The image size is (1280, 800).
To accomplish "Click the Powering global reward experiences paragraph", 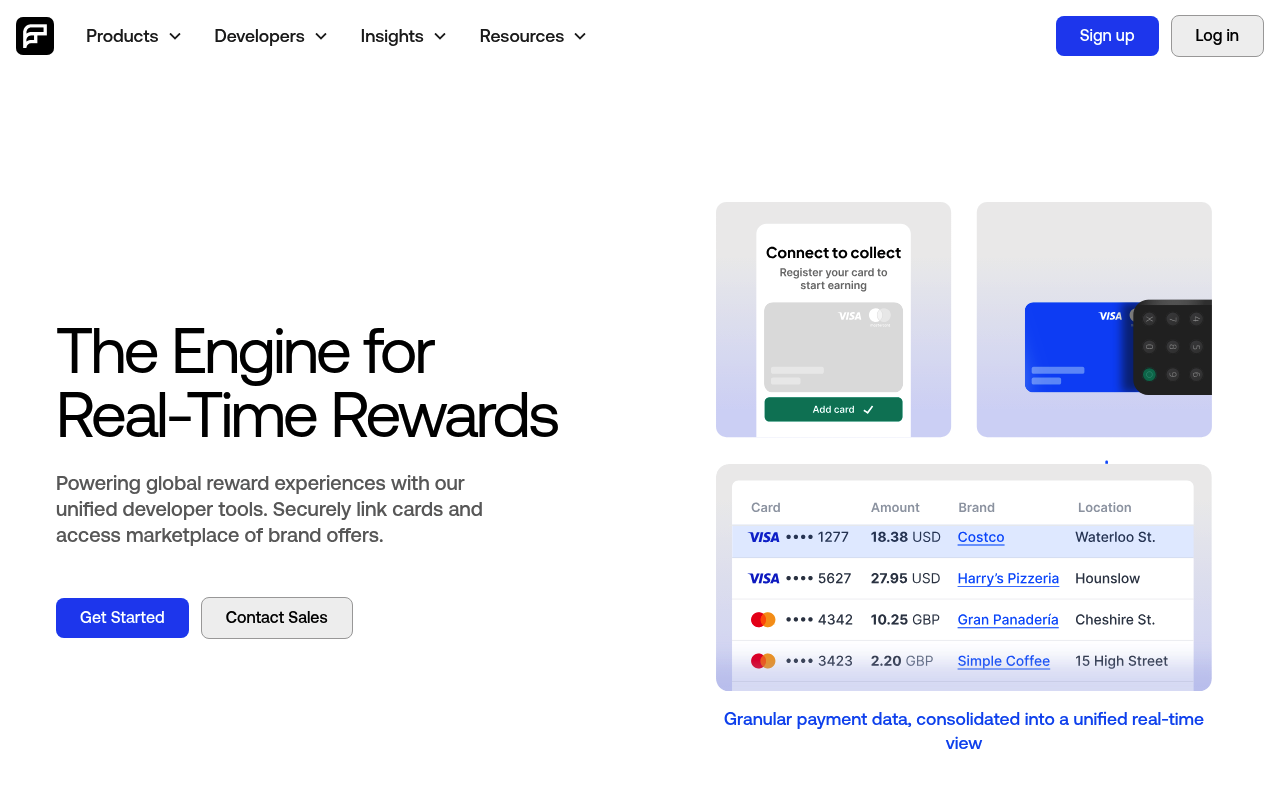I will pos(270,510).
